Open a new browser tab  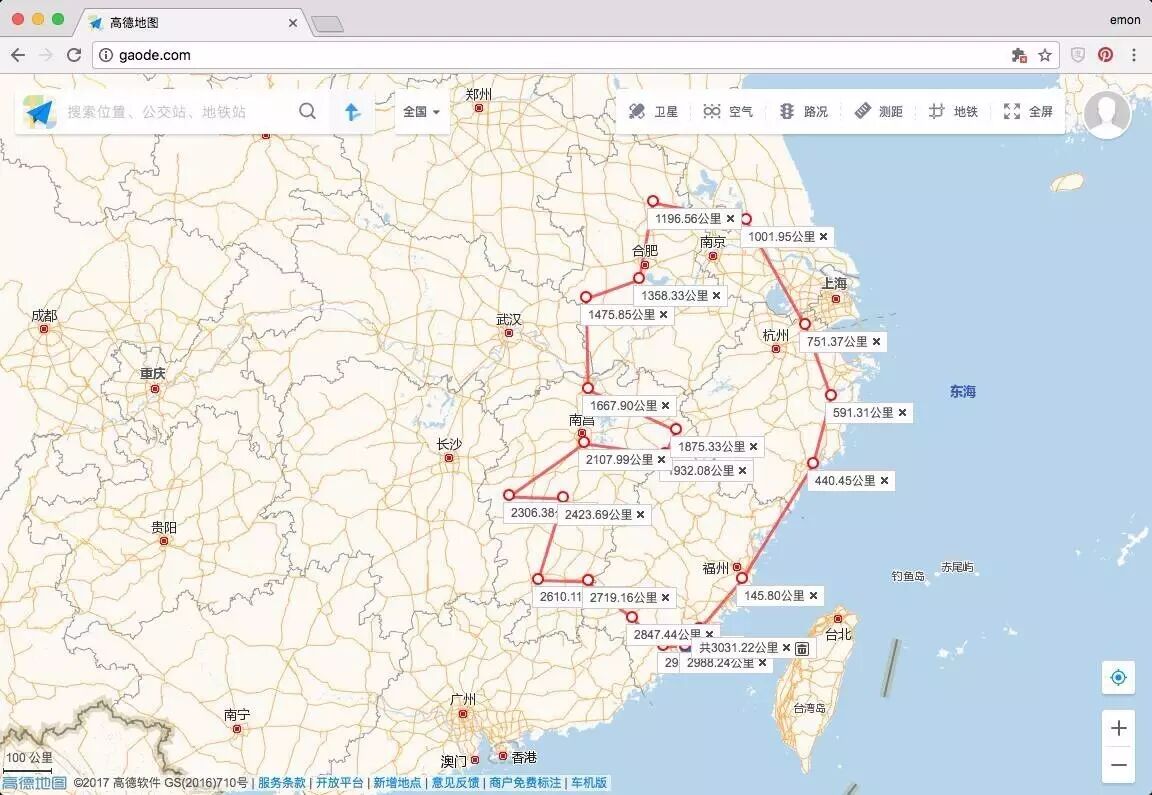(328, 24)
